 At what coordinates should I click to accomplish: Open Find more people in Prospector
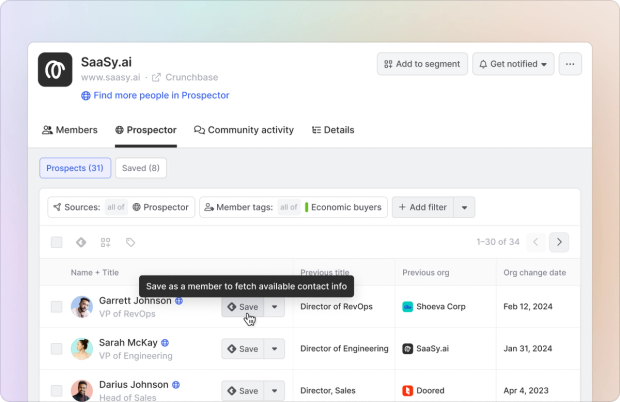coord(155,95)
